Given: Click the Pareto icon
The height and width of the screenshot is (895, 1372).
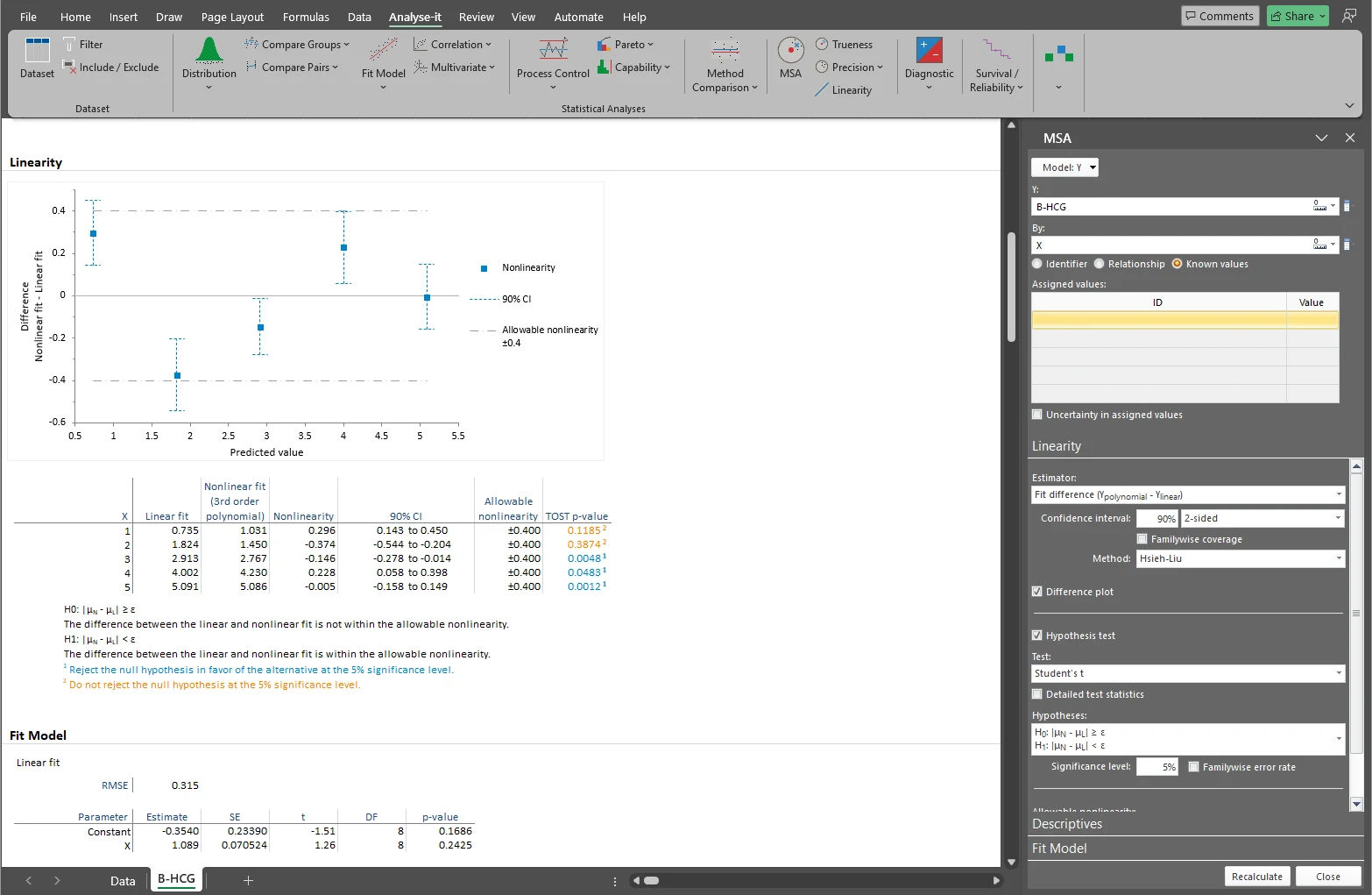Looking at the screenshot, I should pos(604,44).
